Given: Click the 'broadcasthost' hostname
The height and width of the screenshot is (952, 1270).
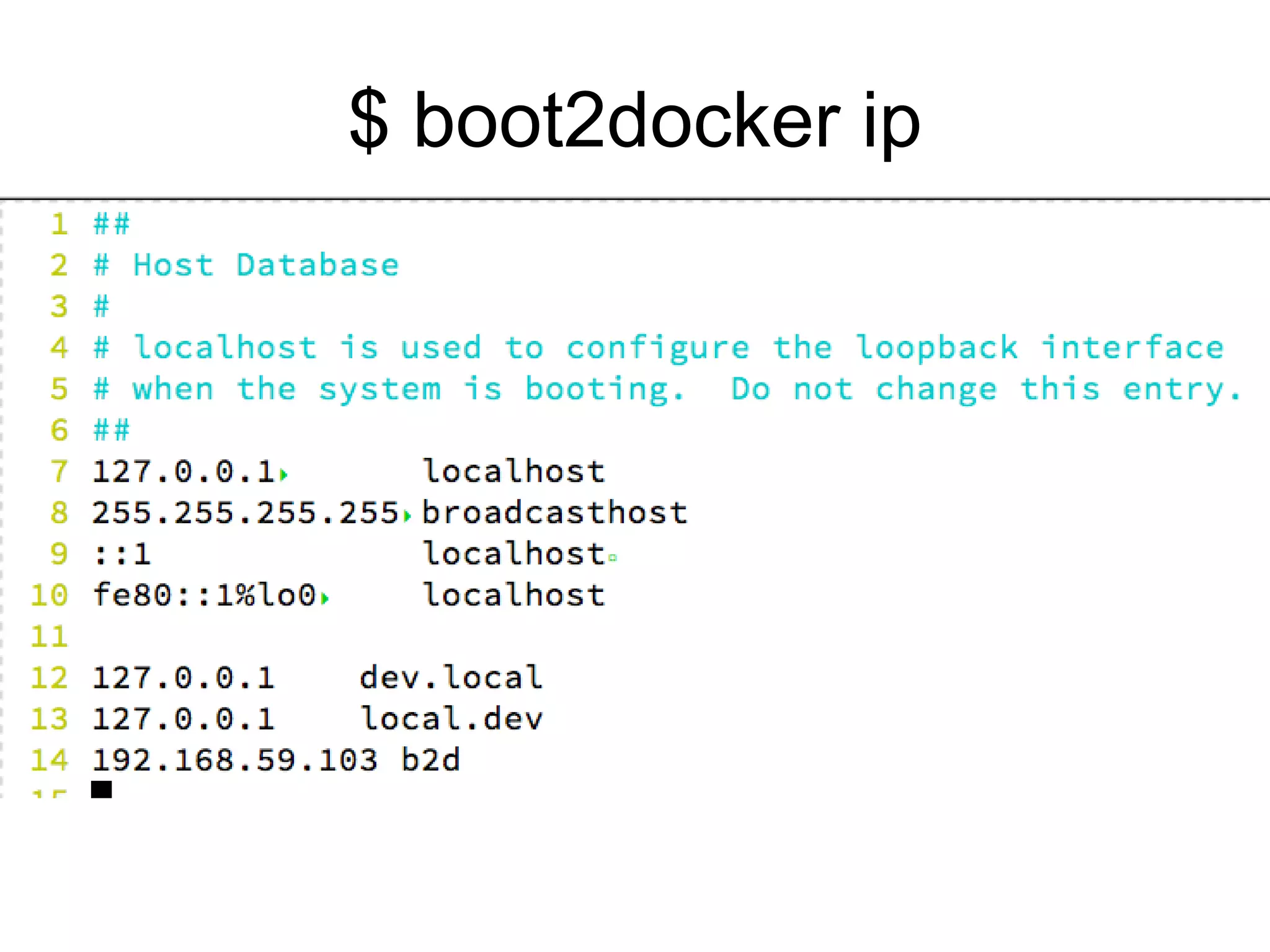Looking at the screenshot, I should tap(555, 513).
